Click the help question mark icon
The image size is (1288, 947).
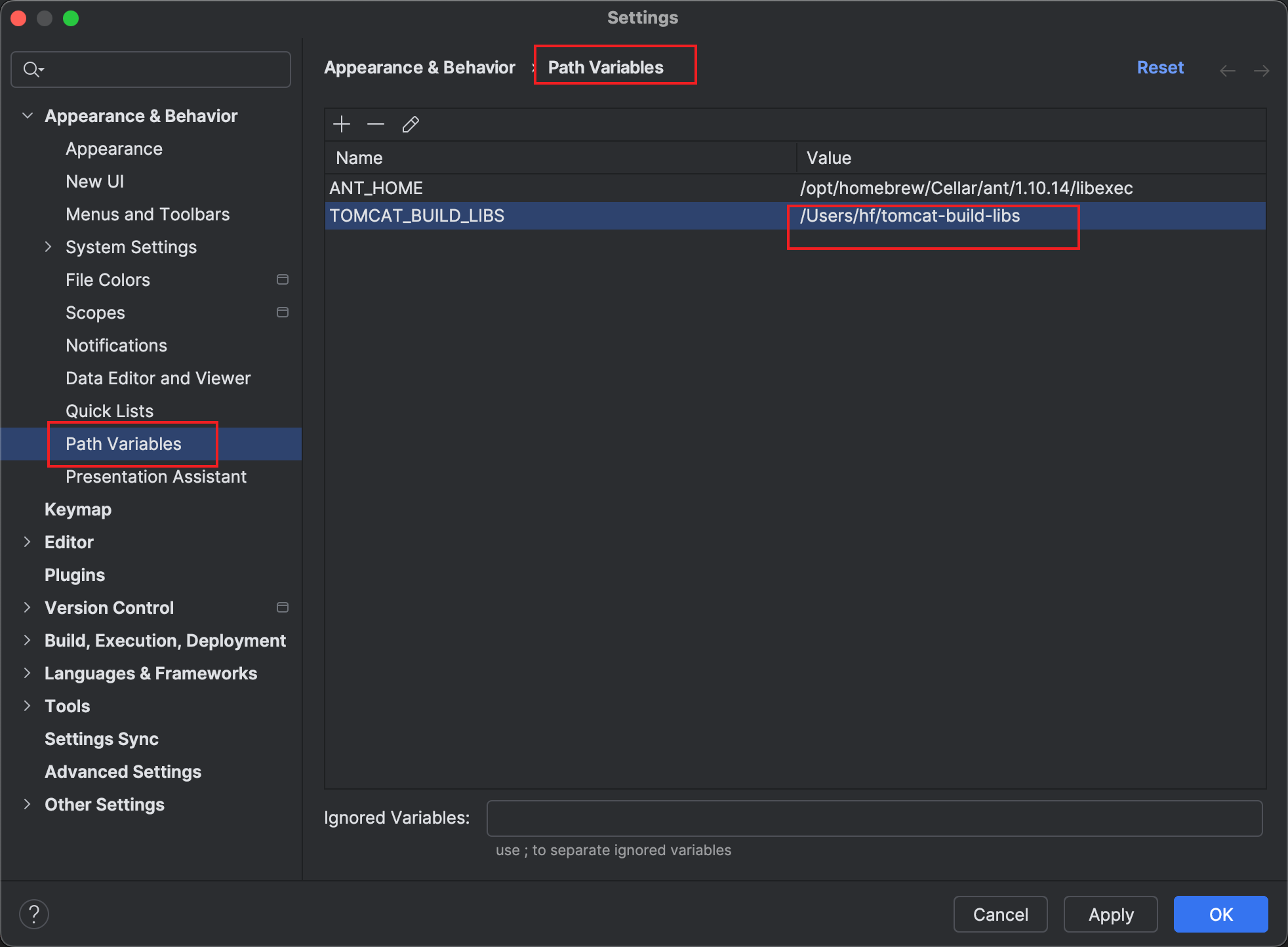click(x=34, y=914)
